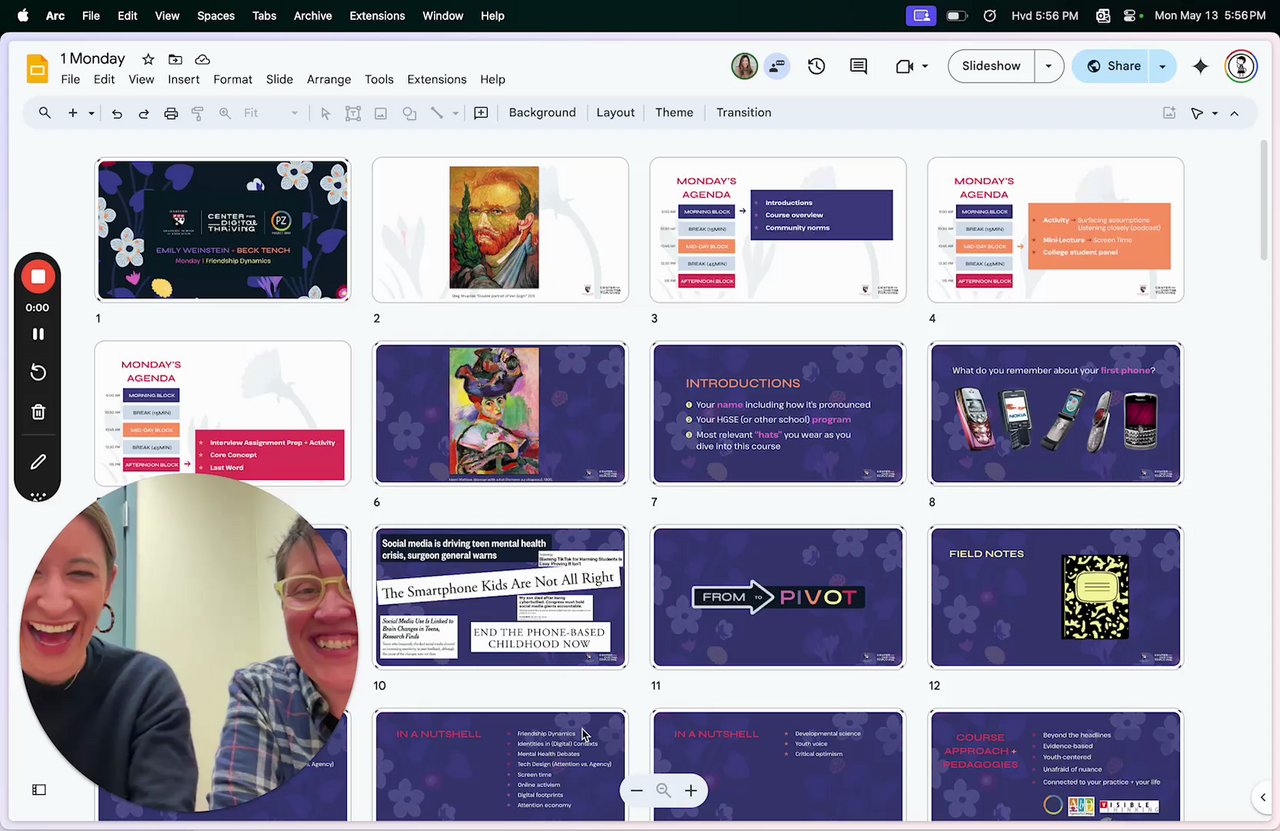Open the Slideshow options dropdown arrow
Screen dimensions: 1280x831
(x=1048, y=66)
